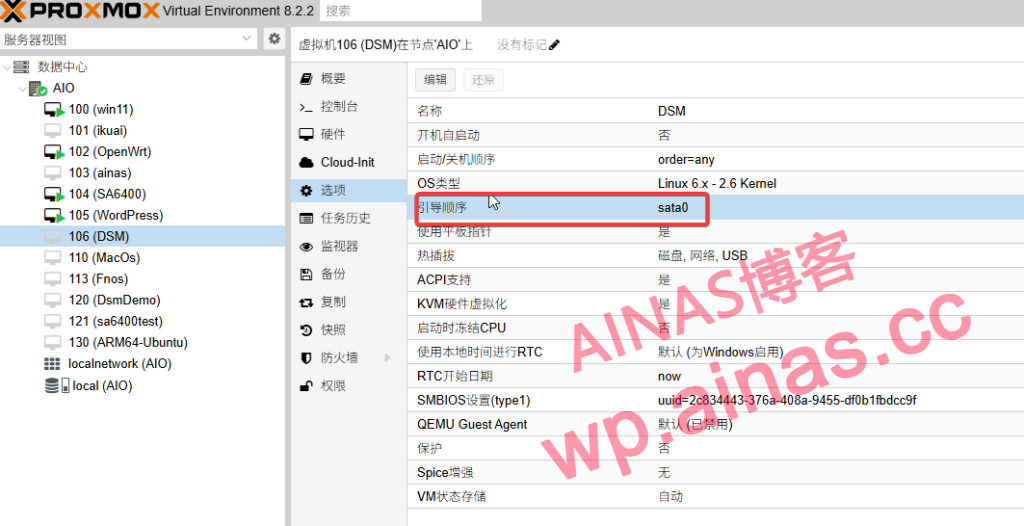1024x526 pixels.
Task: Open the server view gear settings
Action: point(274,39)
